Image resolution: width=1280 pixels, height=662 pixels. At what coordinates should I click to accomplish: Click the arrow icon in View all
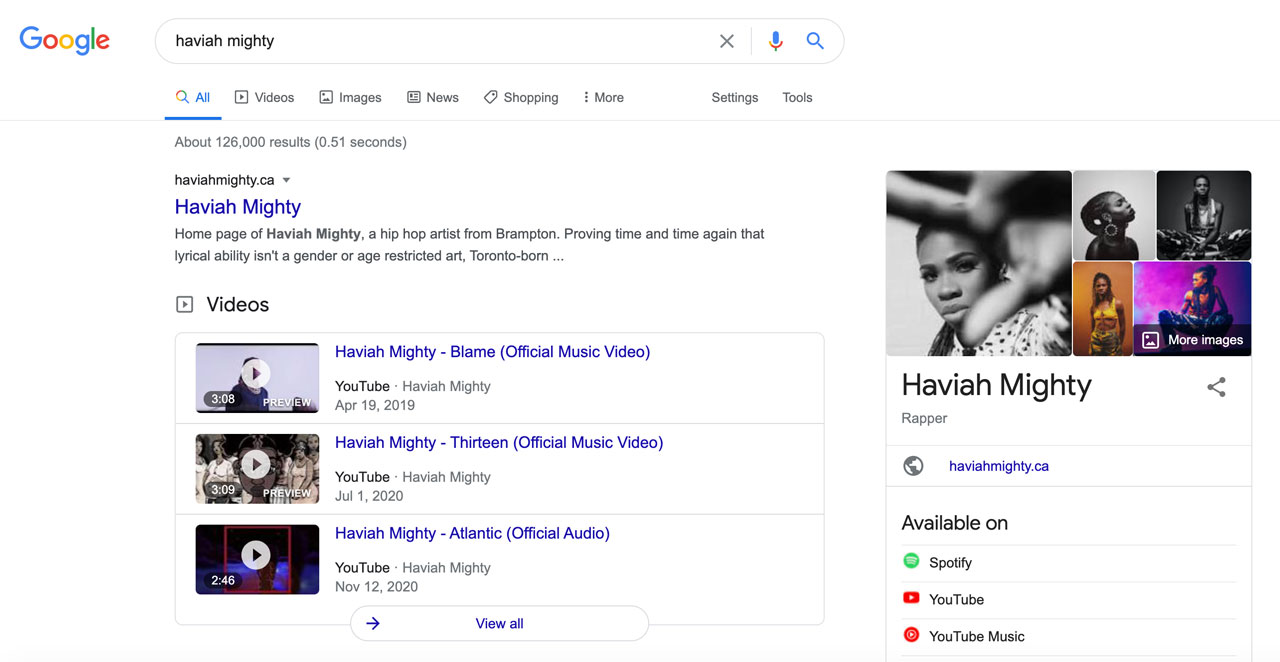pos(373,623)
